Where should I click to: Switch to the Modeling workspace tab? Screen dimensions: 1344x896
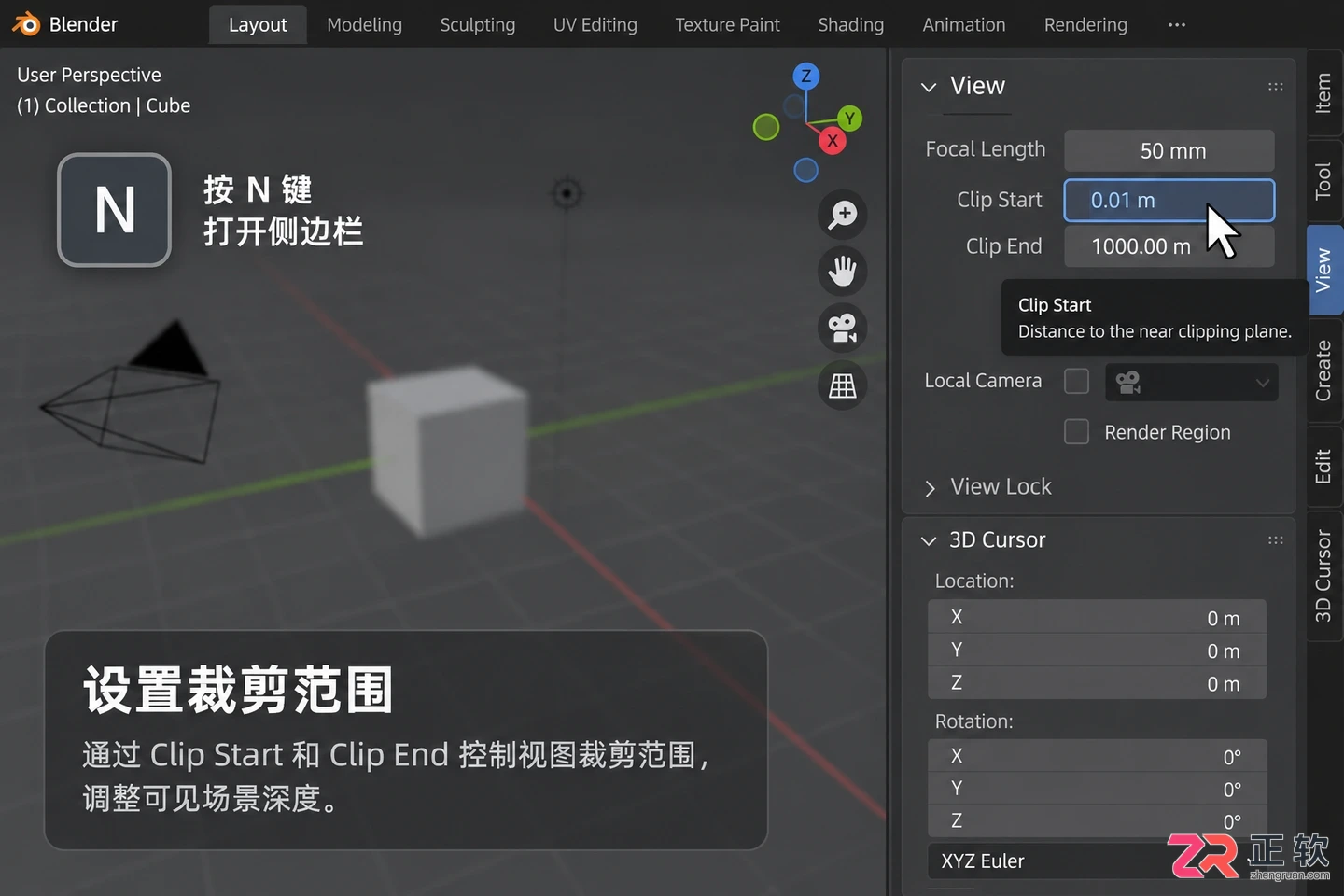(365, 25)
